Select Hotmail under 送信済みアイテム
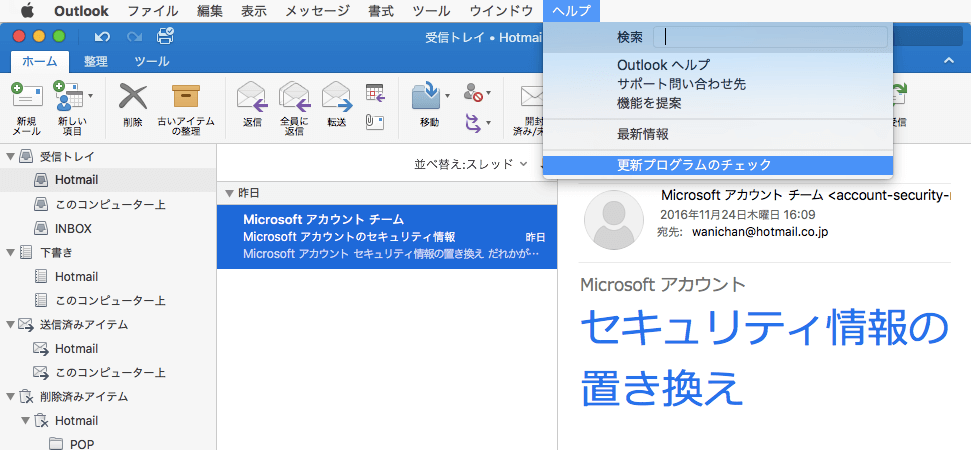This screenshot has height=450, width=971. click(108, 349)
